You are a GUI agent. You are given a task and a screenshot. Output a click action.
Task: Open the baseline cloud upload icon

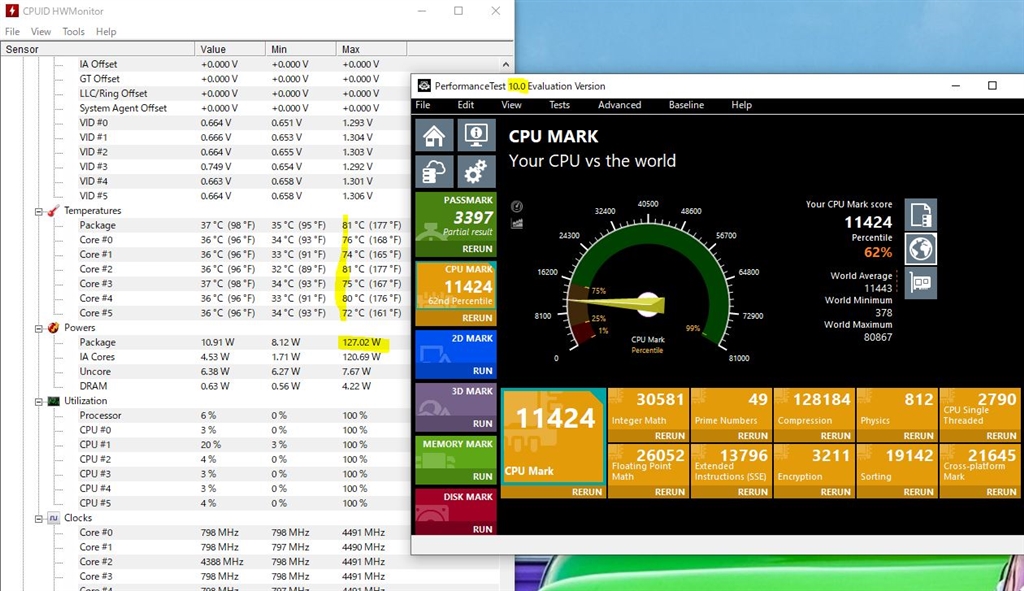pos(434,172)
